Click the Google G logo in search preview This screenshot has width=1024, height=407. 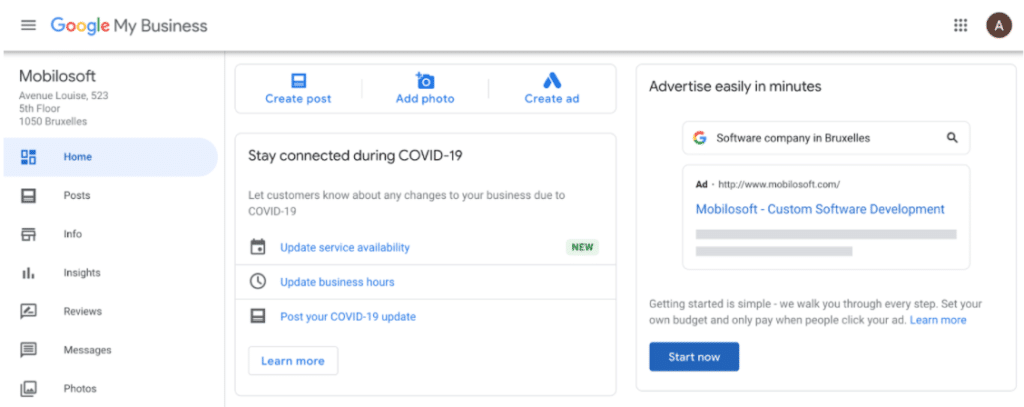point(700,138)
